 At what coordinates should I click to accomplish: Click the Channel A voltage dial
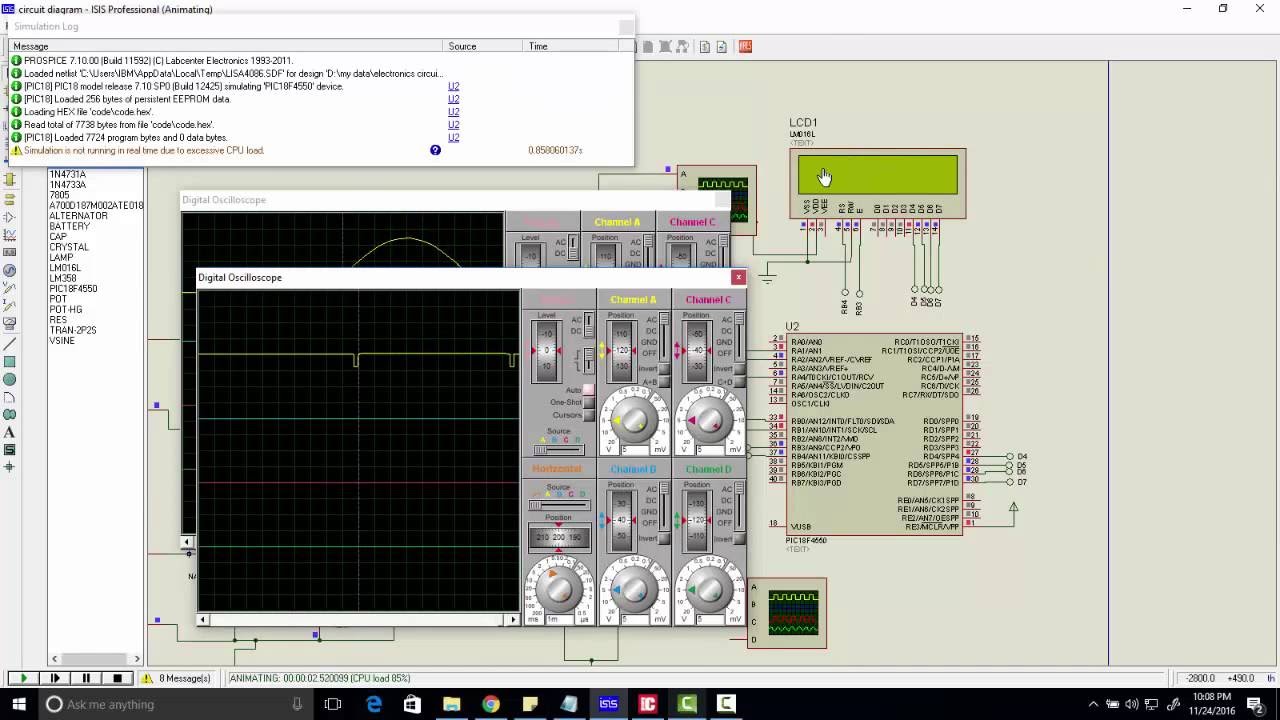point(634,419)
